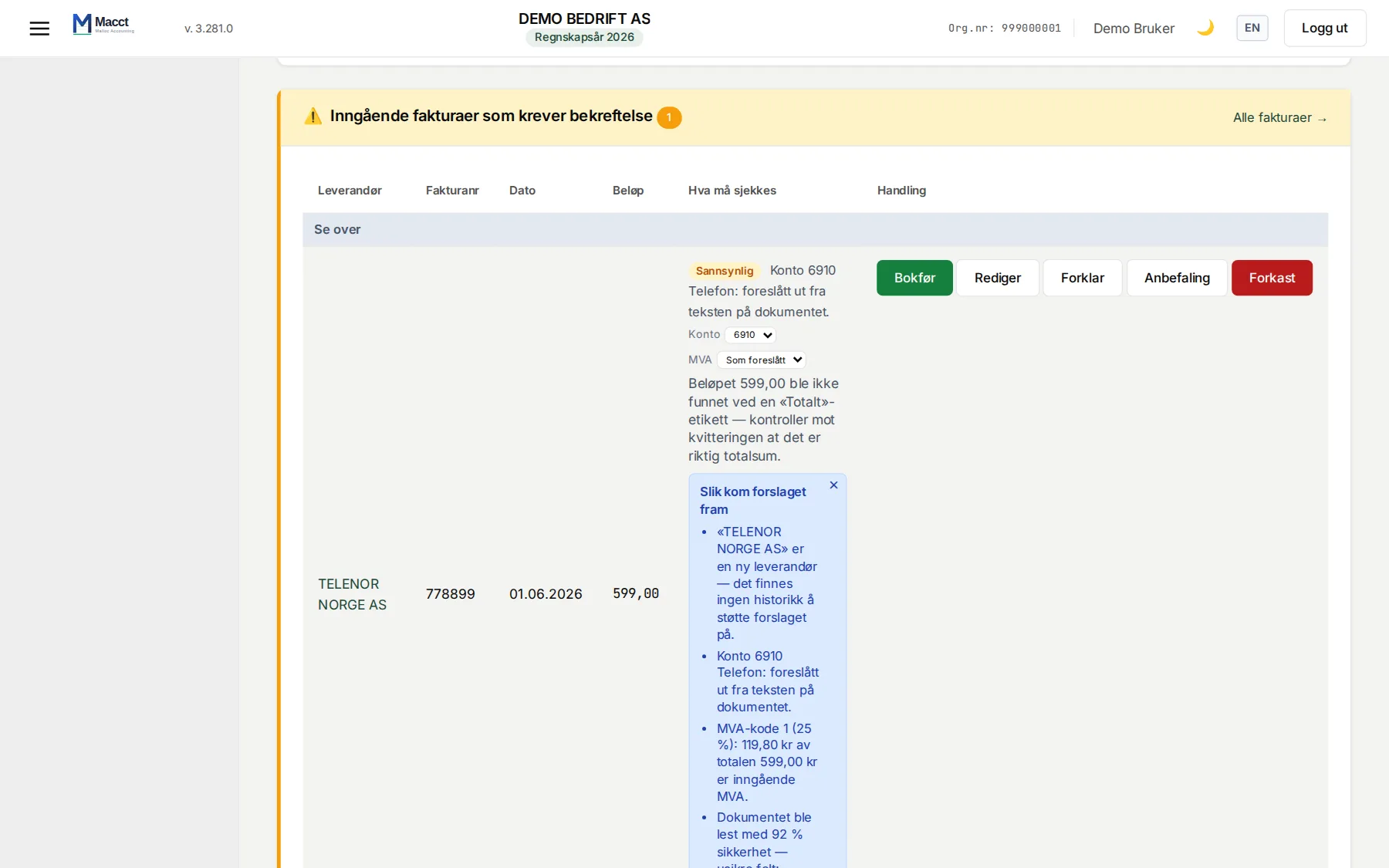Screen dimensions: 1389x868
Task: Click the Rediger button
Action: pos(997,278)
